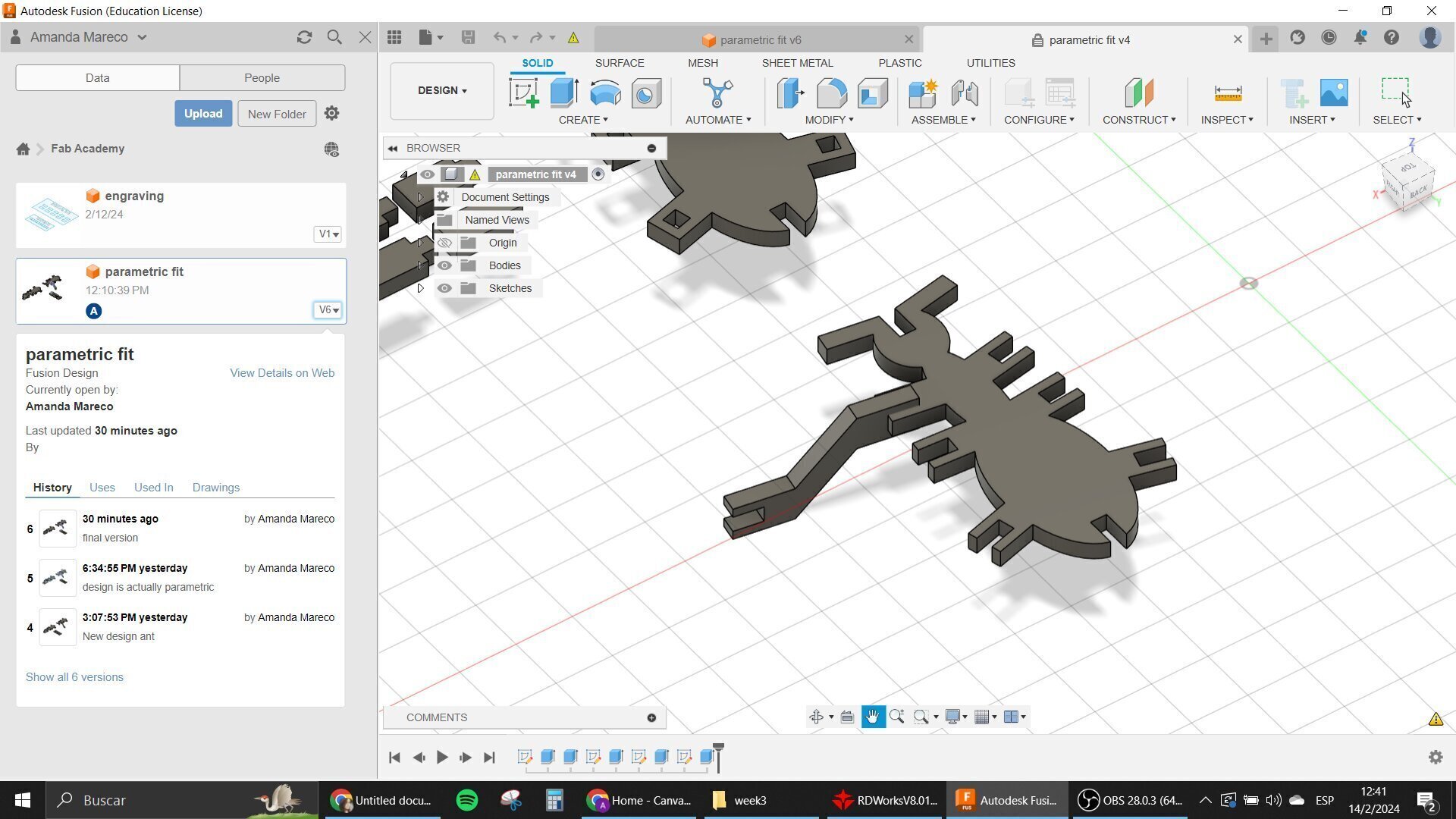Image resolution: width=1456 pixels, height=819 pixels.
Task: Select the Hole tool
Action: 646,94
